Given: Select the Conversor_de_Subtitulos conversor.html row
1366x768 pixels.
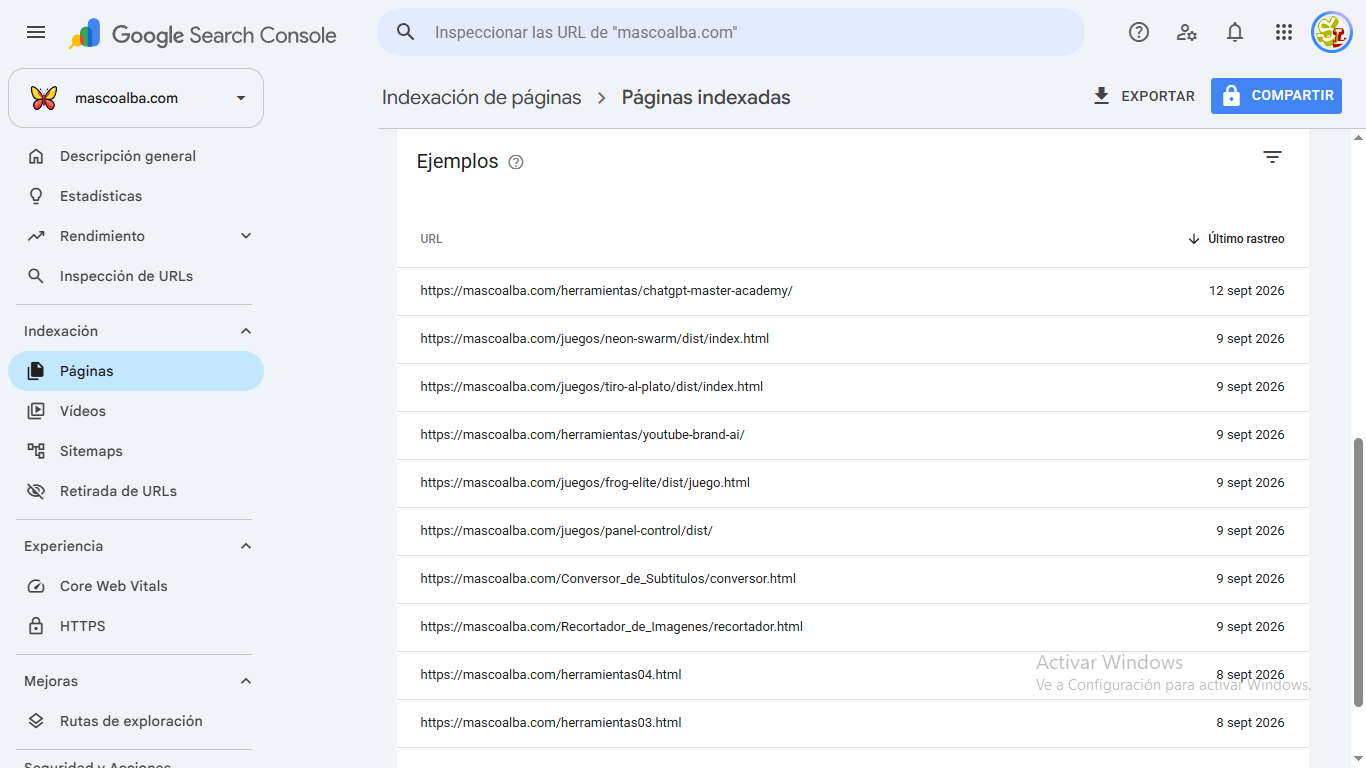Looking at the screenshot, I should click(x=853, y=579).
